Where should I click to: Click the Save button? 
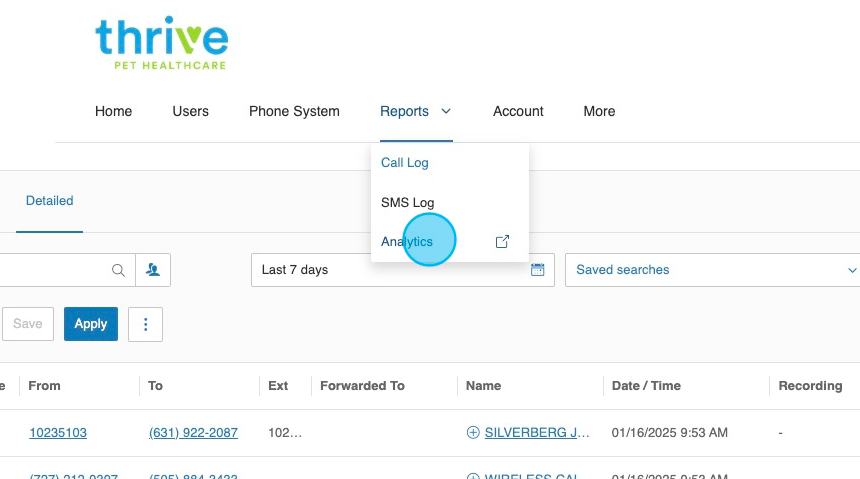coord(28,324)
